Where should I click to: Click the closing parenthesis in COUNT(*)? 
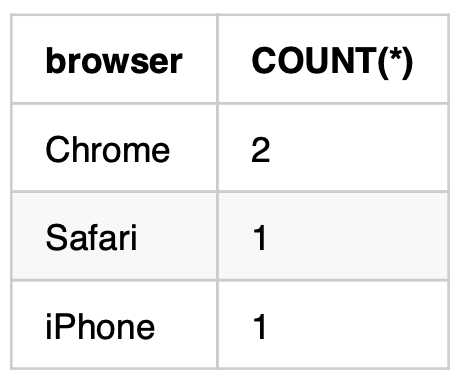[x=408, y=63]
